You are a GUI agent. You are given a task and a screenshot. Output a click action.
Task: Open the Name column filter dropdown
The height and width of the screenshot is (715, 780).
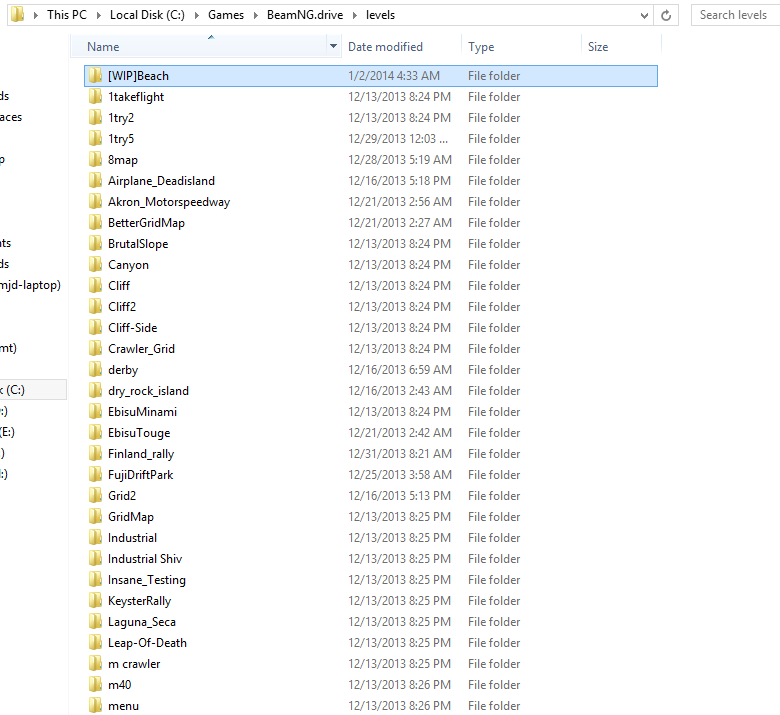coord(333,46)
